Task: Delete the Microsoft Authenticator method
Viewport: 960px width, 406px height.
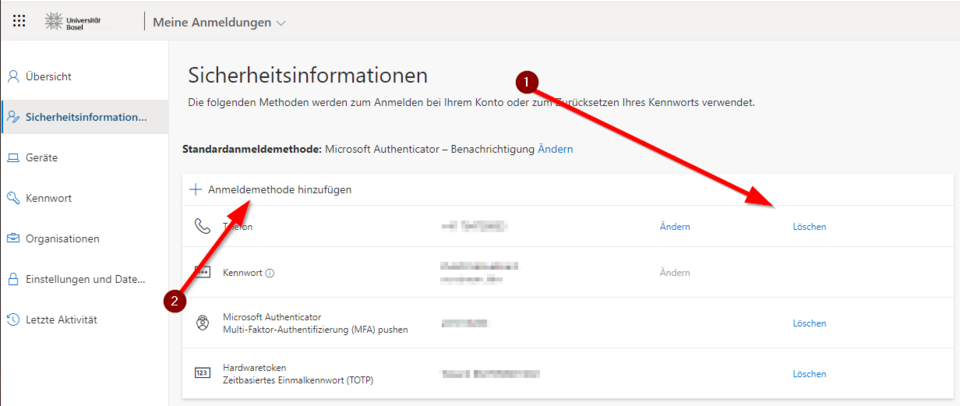Action: 809,323
